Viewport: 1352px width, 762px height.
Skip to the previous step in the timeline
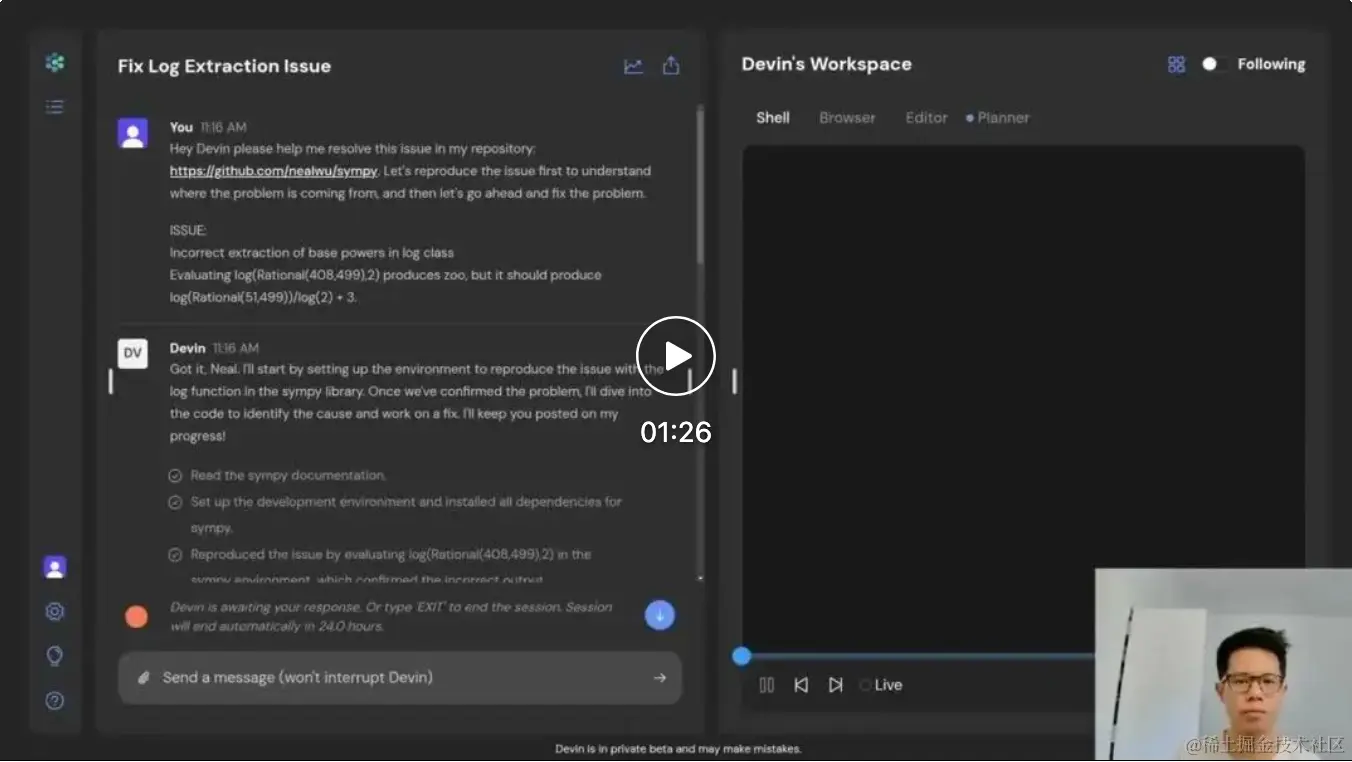click(x=801, y=685)
